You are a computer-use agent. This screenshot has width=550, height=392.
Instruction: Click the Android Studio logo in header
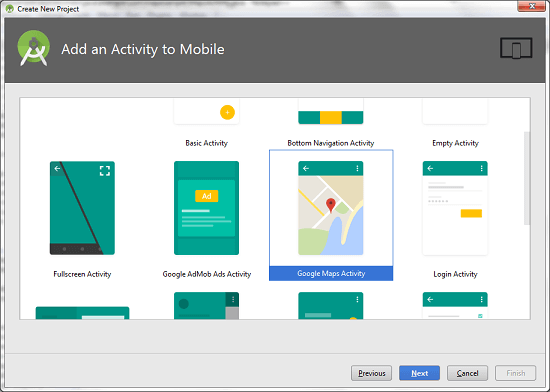tap(34, 48)
